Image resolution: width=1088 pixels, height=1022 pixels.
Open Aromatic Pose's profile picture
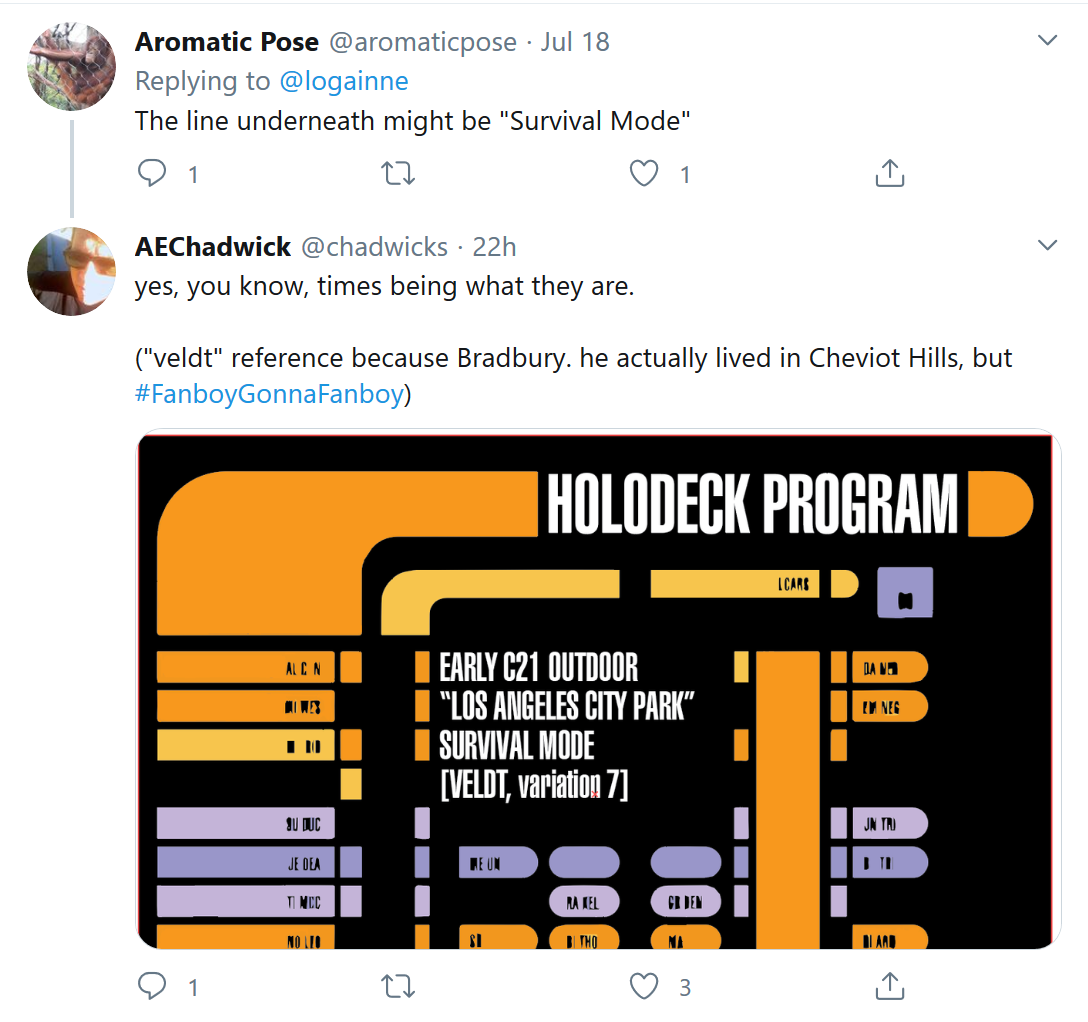coord(71,66)
